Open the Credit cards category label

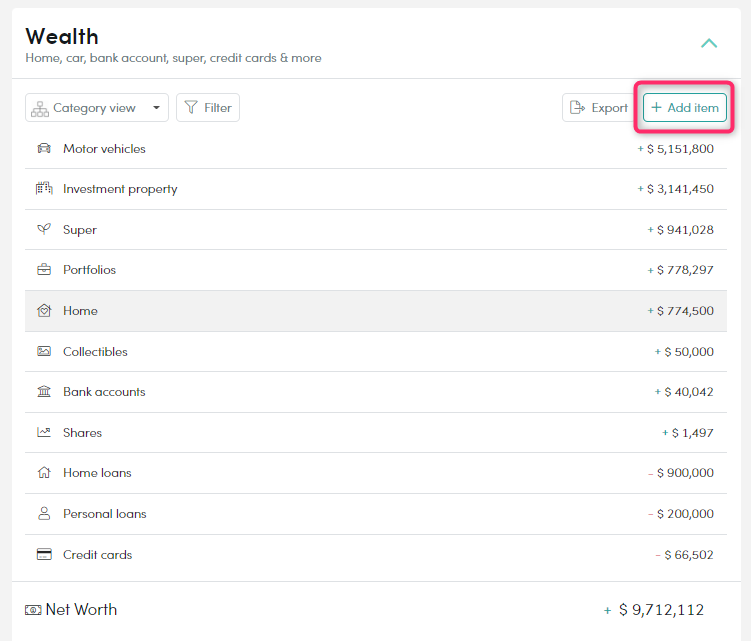[x=97, y=555]
